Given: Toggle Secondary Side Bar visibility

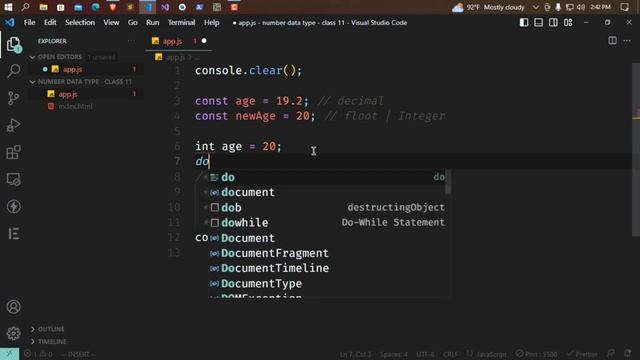Looking at the screenshot, I should (553, 22).
